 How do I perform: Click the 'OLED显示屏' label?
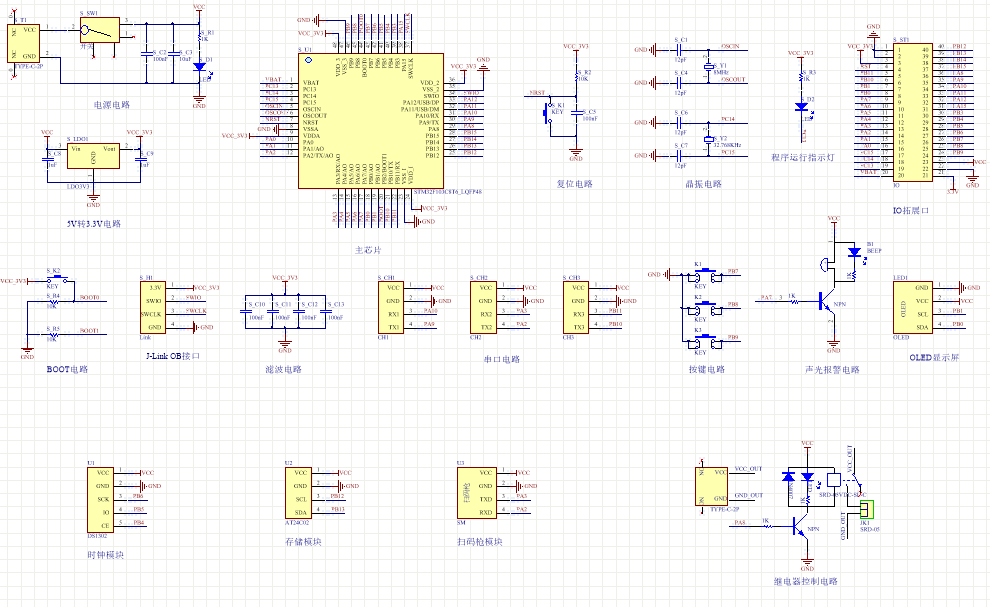click(x=934, y=358)
